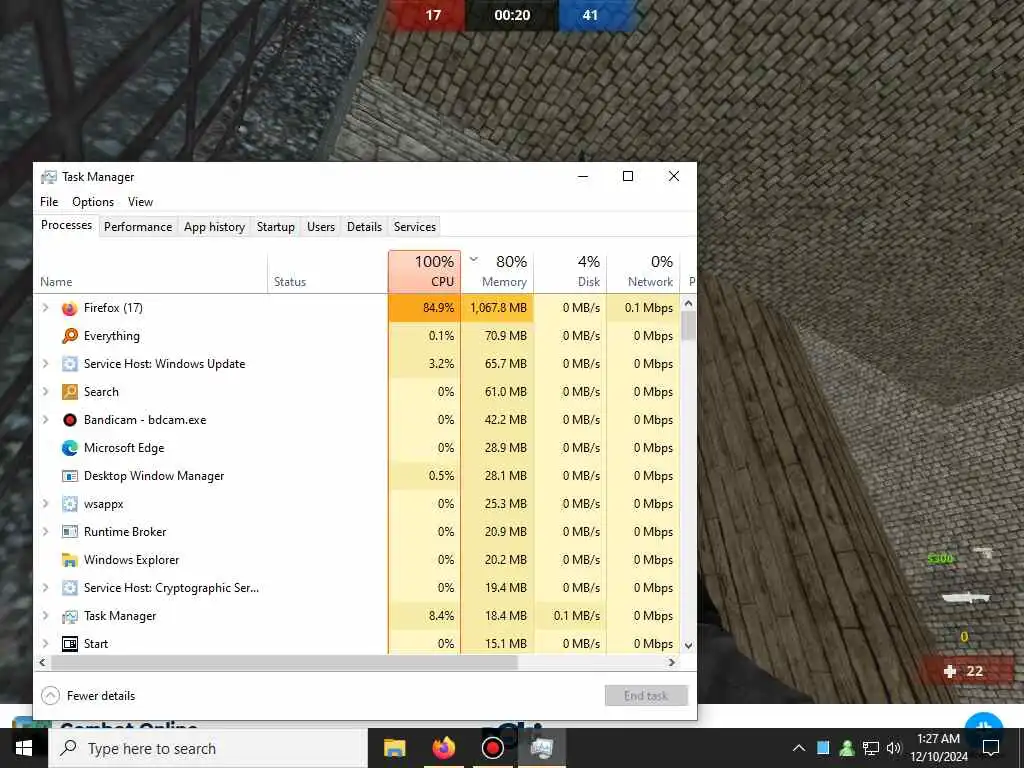
Task: Click the Task Manager taskbar icon
Action: click(x=541, y=748)
